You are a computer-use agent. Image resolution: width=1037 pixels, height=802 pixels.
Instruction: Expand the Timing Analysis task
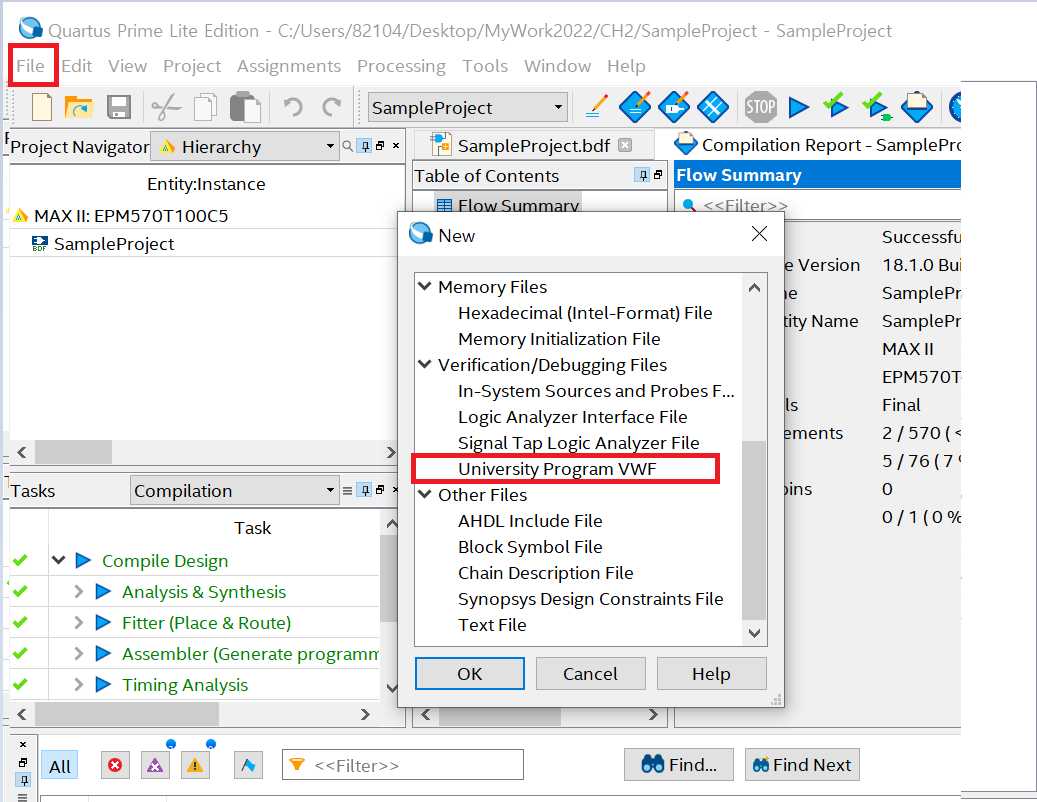79,684
